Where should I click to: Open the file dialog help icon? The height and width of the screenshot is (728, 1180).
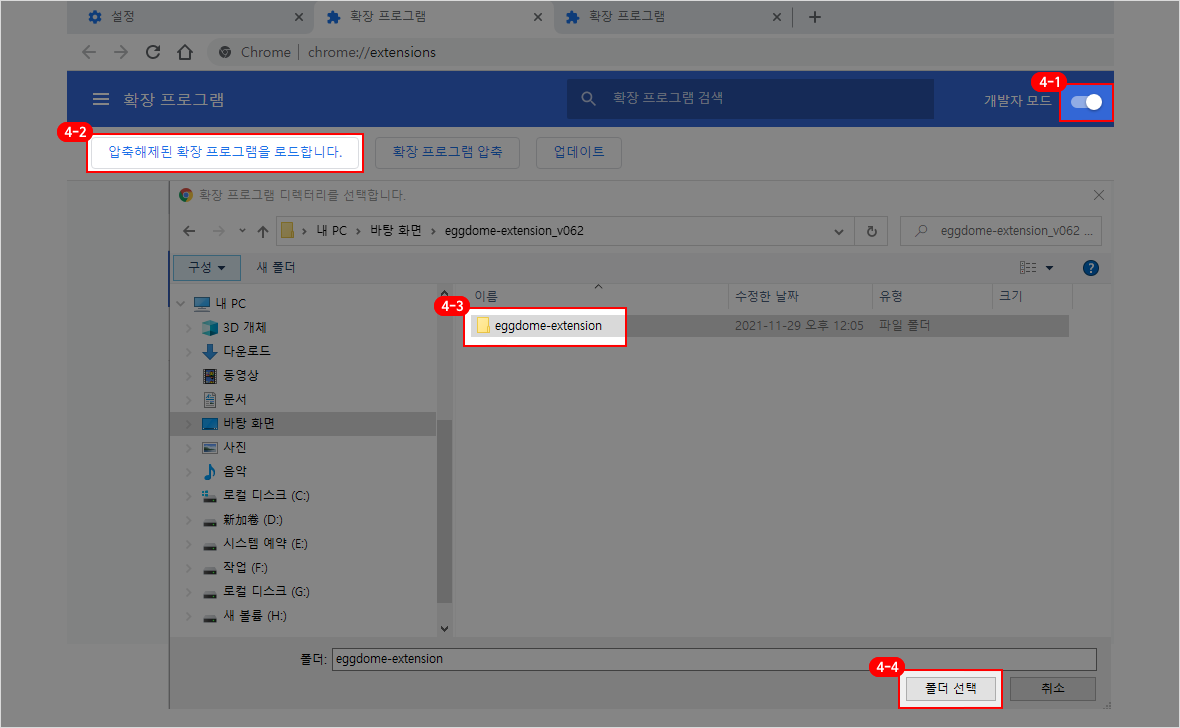[x=1091, y=268]
